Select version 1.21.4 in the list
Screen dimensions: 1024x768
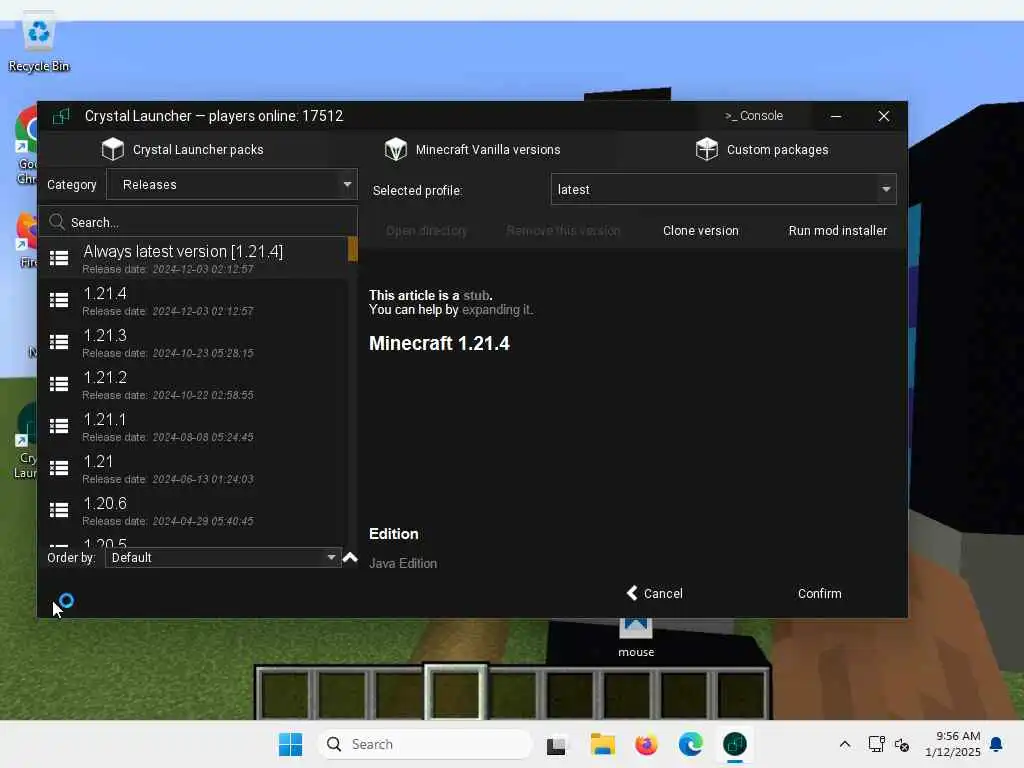tap(193, 300)
